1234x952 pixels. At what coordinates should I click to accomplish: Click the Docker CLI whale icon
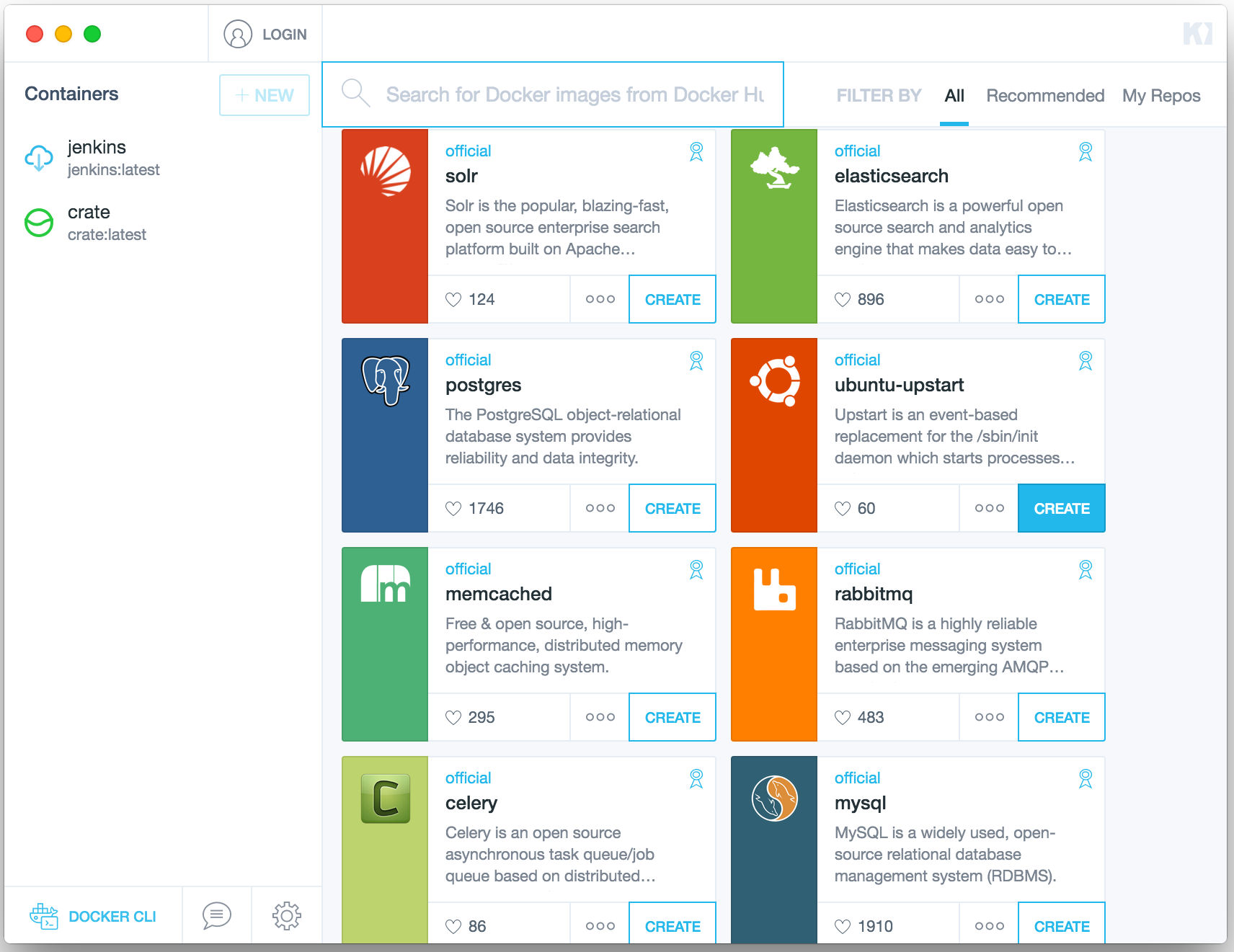pyautogui.click(x=44, y=916)
